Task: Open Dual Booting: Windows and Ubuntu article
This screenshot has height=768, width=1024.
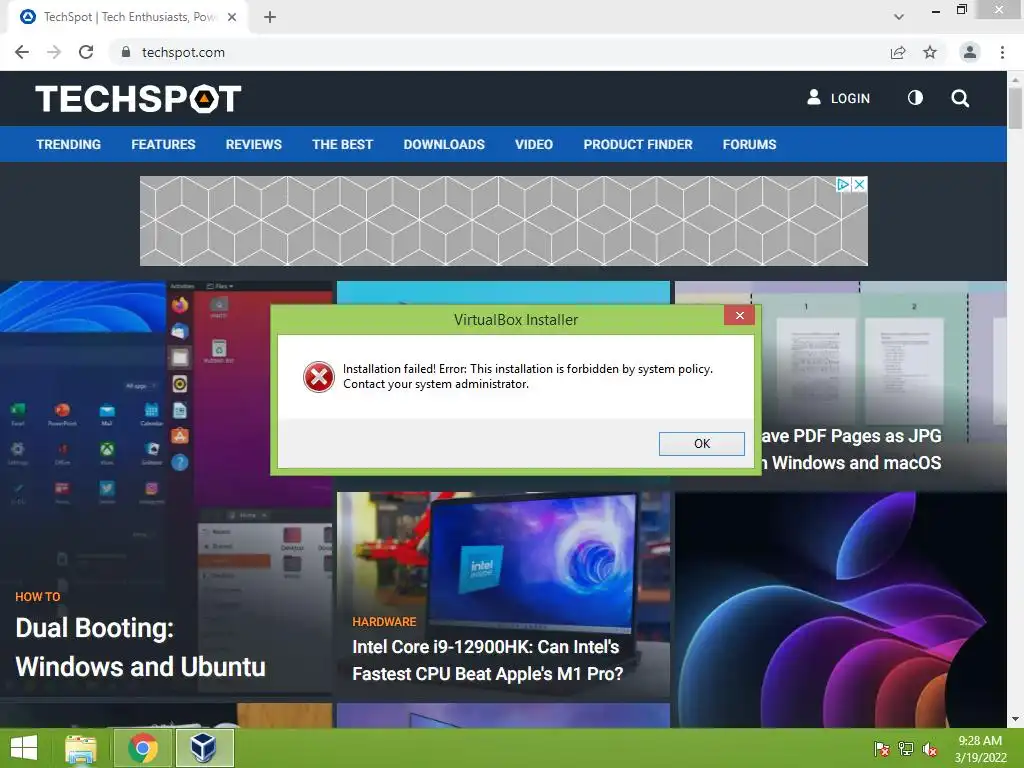Action: pyautogui.click(x=140, y=647)
